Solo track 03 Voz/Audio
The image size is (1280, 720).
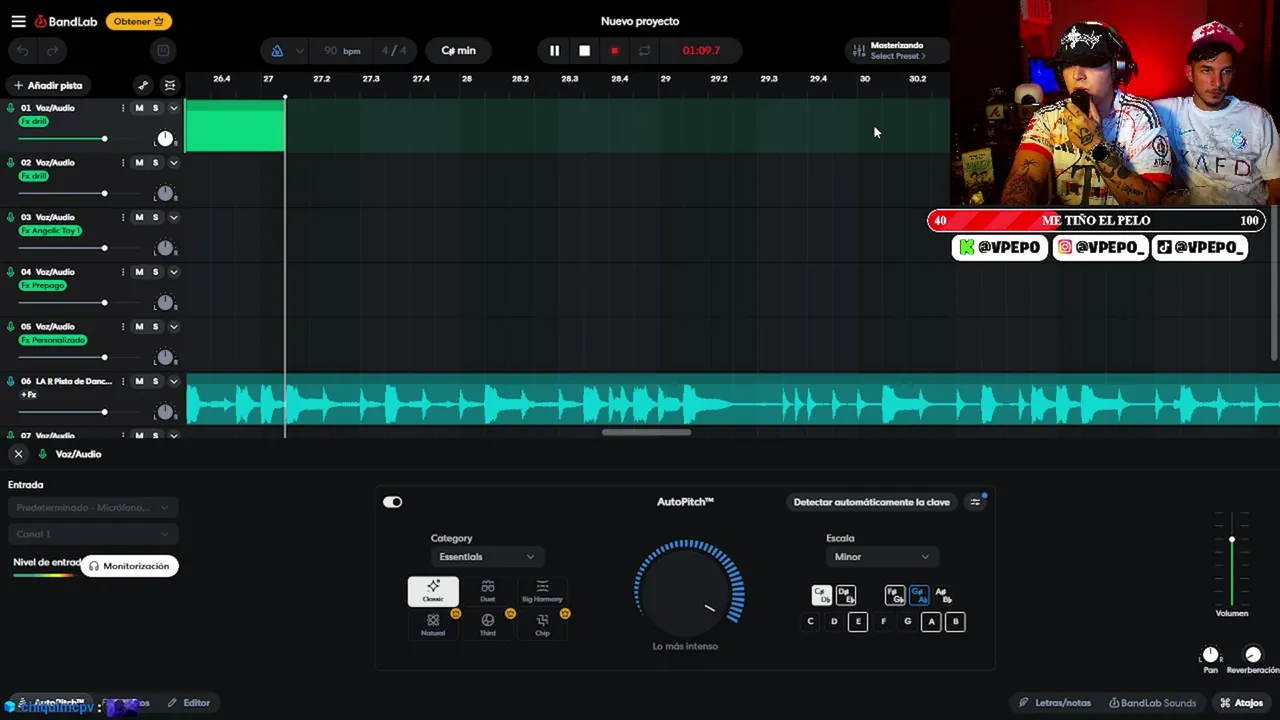tap(155, 217)
